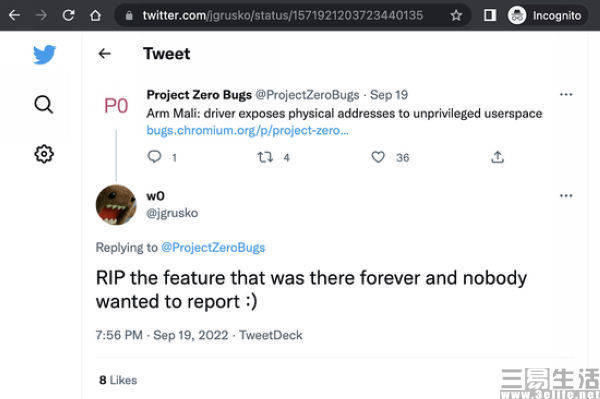View the 8 Likes list
Image resolution: width=600 pixels, height=399 pixels.
click(118, 380)
